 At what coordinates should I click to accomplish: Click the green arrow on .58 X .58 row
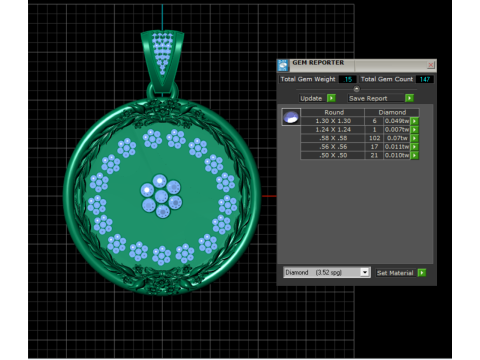coord(414,138)
